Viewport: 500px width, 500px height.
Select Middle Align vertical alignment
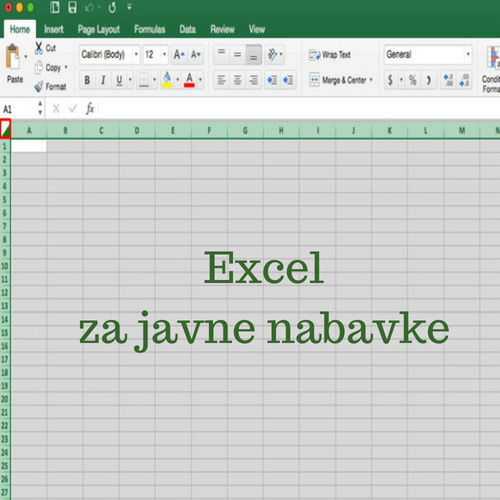237,54
